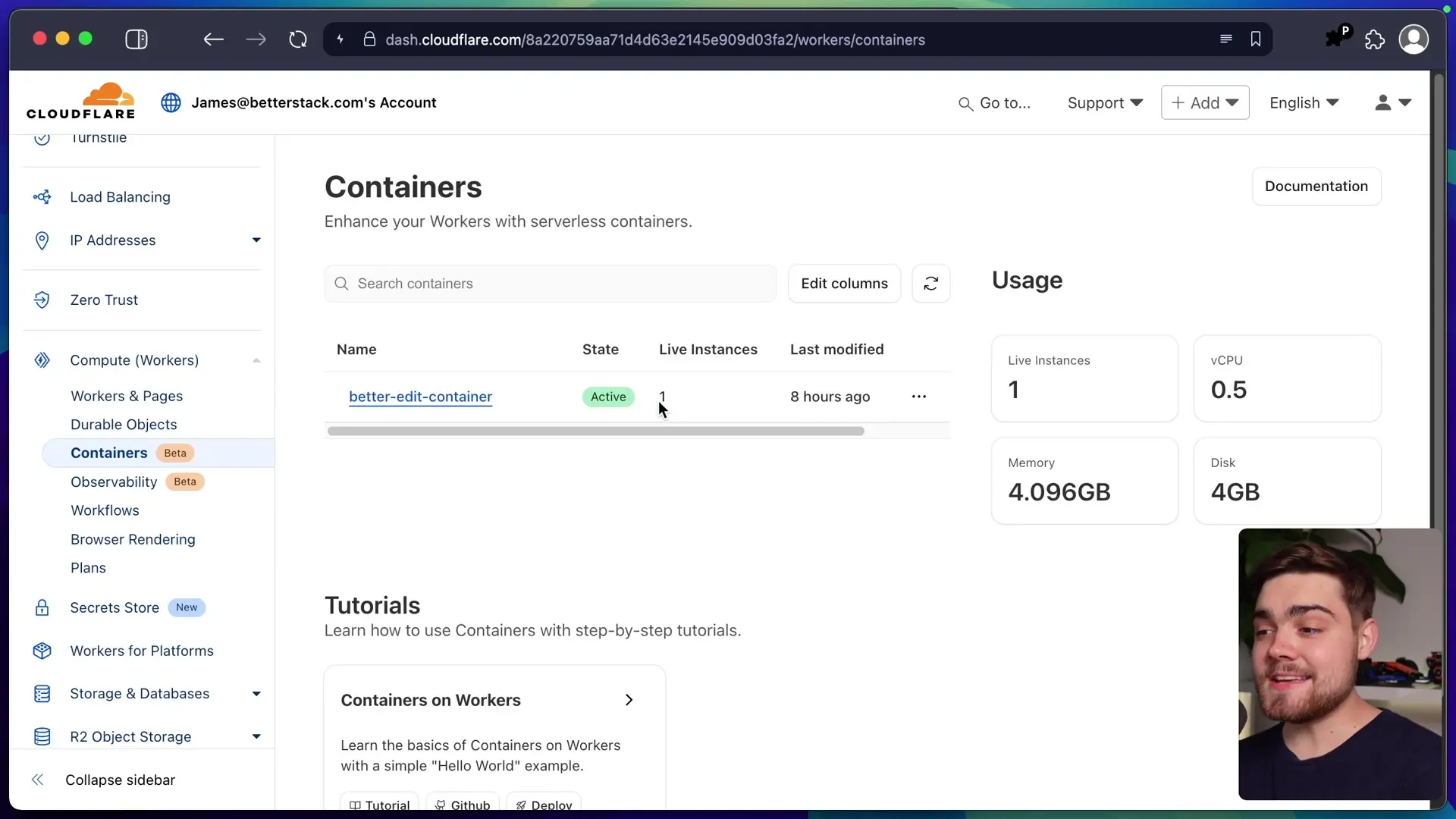
Task: Click Compute (Workers) diamond icon
Action: (42, 360)
